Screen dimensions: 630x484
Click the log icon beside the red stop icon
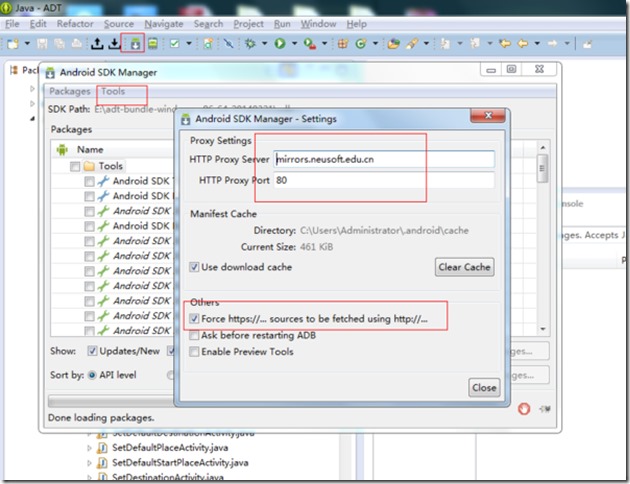(x=545, y=409)
